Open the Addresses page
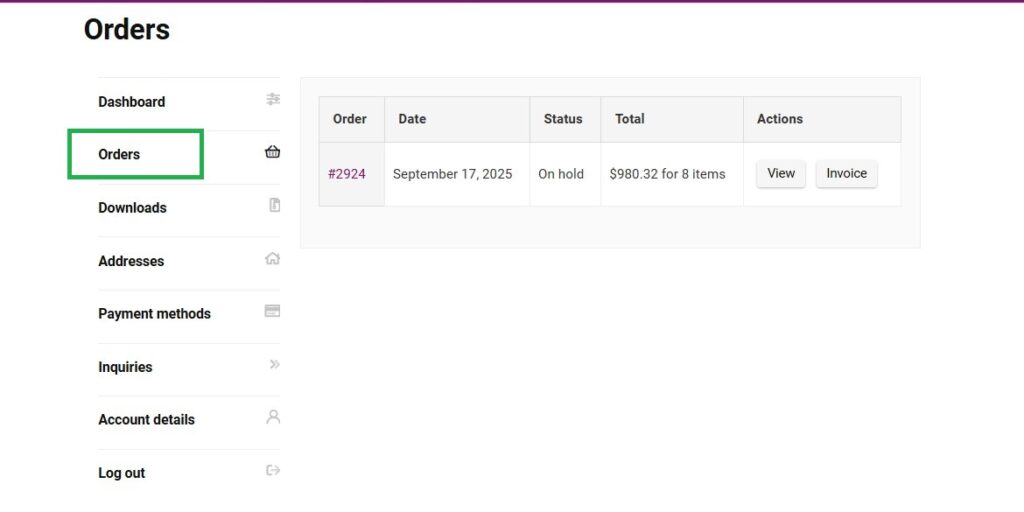1024x512 pixels. point(131,261)
